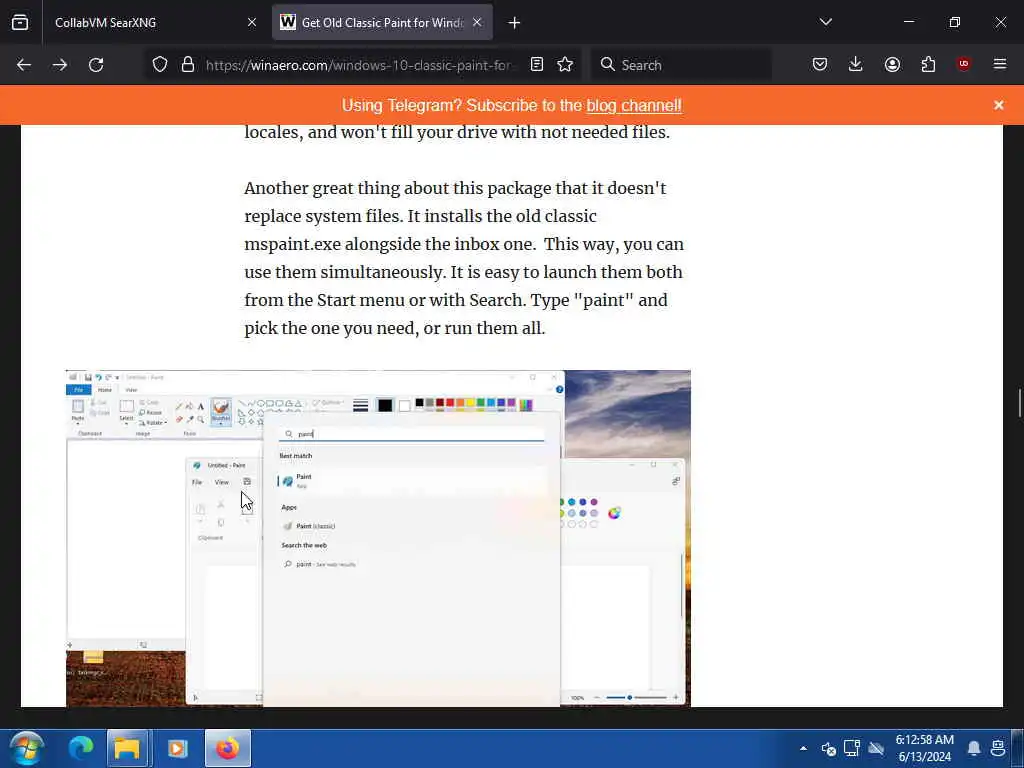1024x768 pixels.
Task: View site security padlock info
Action: coord(188,65)
